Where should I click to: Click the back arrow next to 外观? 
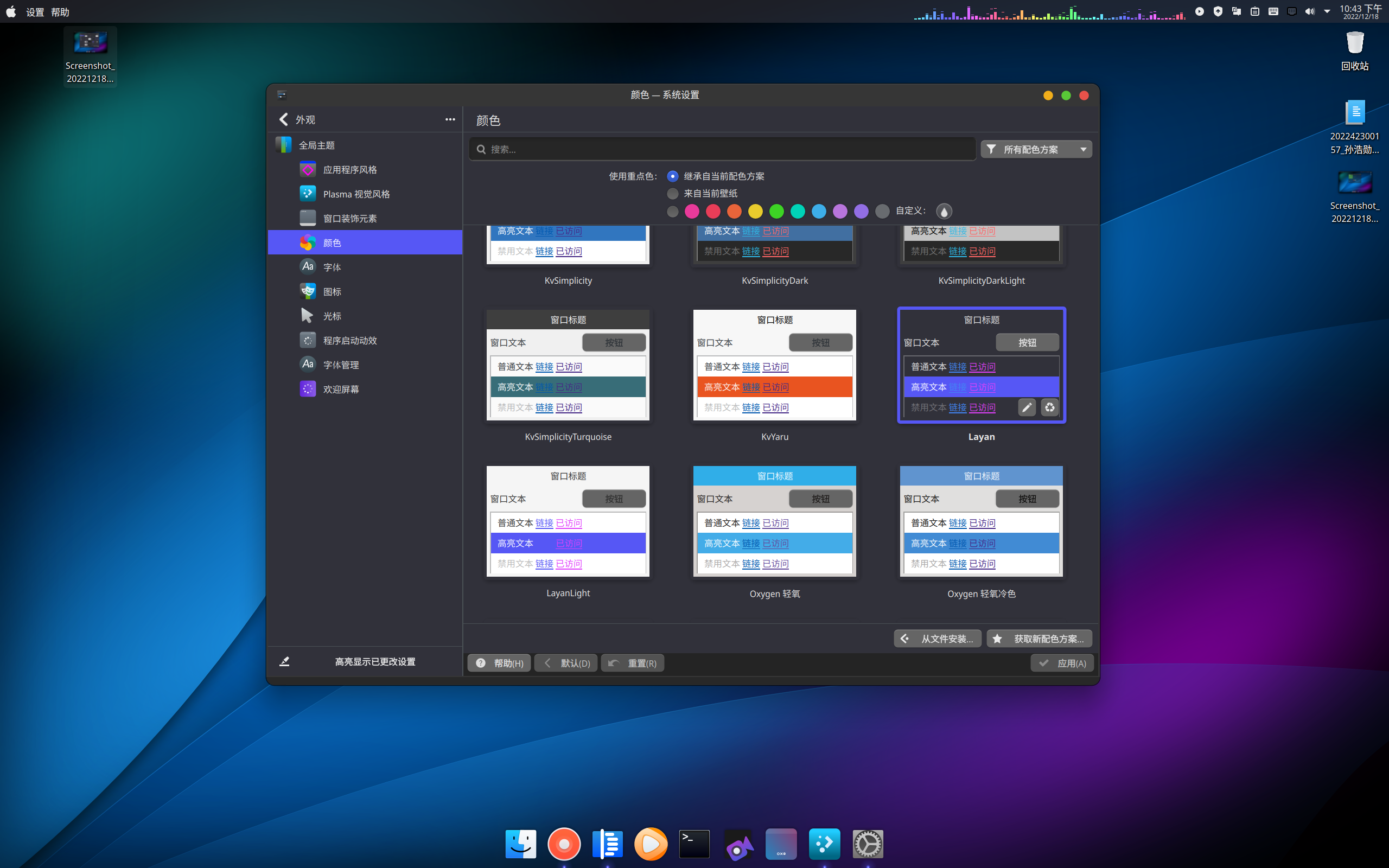pos(284,119)
